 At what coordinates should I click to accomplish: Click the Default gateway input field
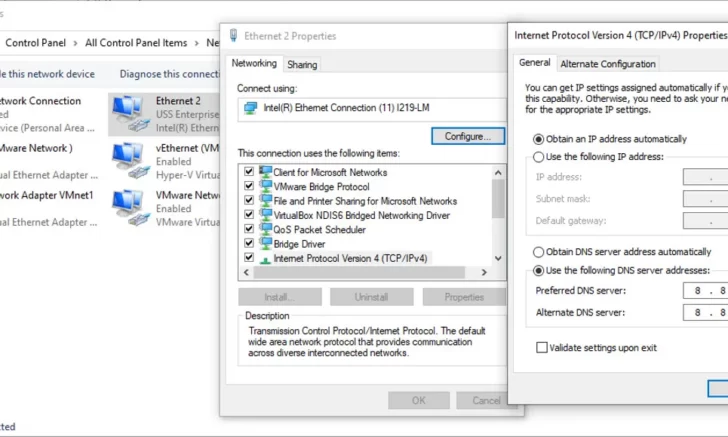tap(706, 221)
